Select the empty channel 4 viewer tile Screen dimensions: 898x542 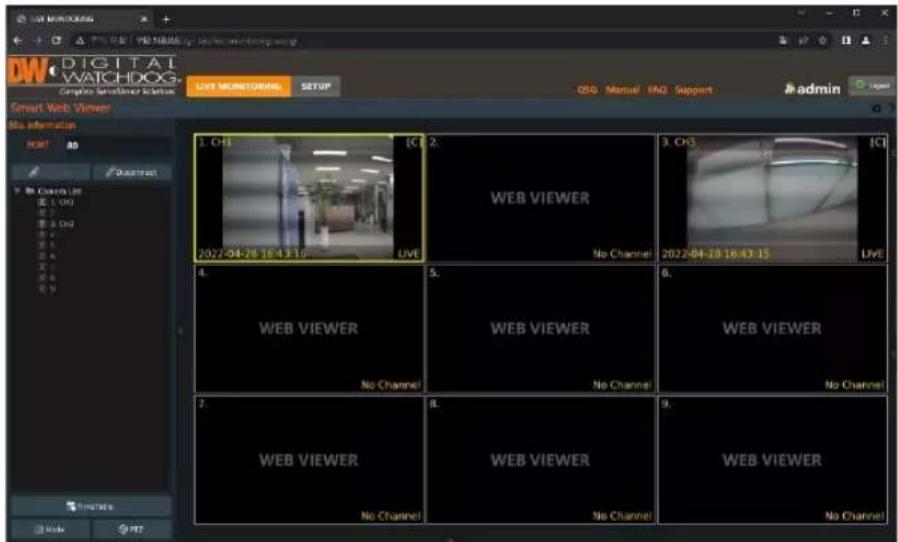pos(309,329)
